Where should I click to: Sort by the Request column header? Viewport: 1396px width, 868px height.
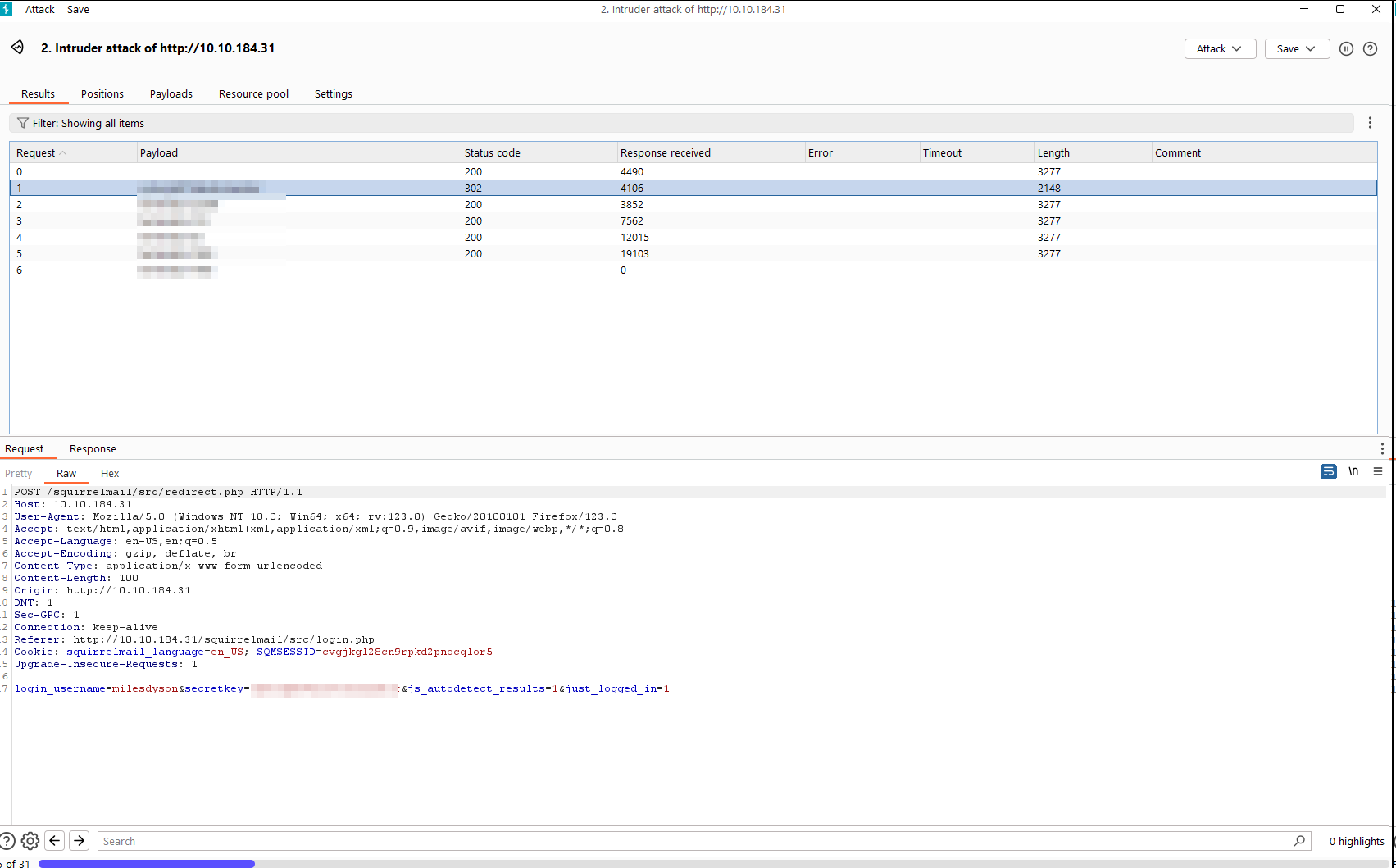73,152
